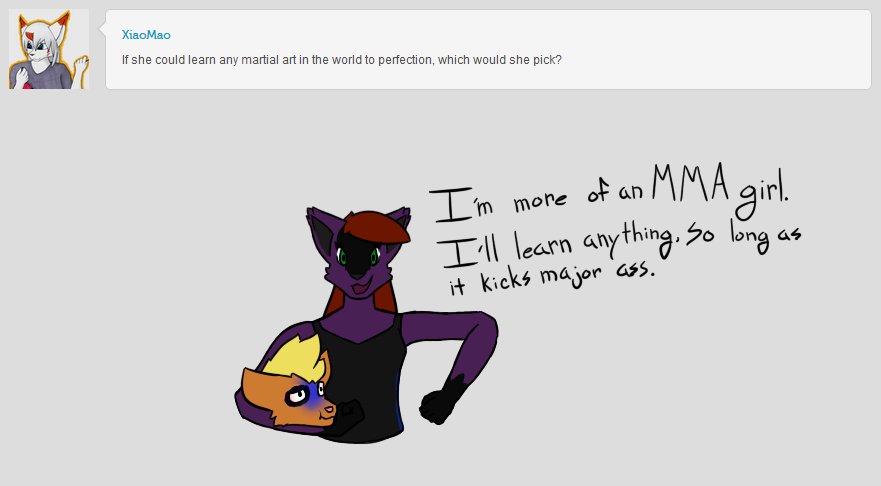Click the black tank top on the cat
Screen dimensions: 881x486
coord(362,382)
